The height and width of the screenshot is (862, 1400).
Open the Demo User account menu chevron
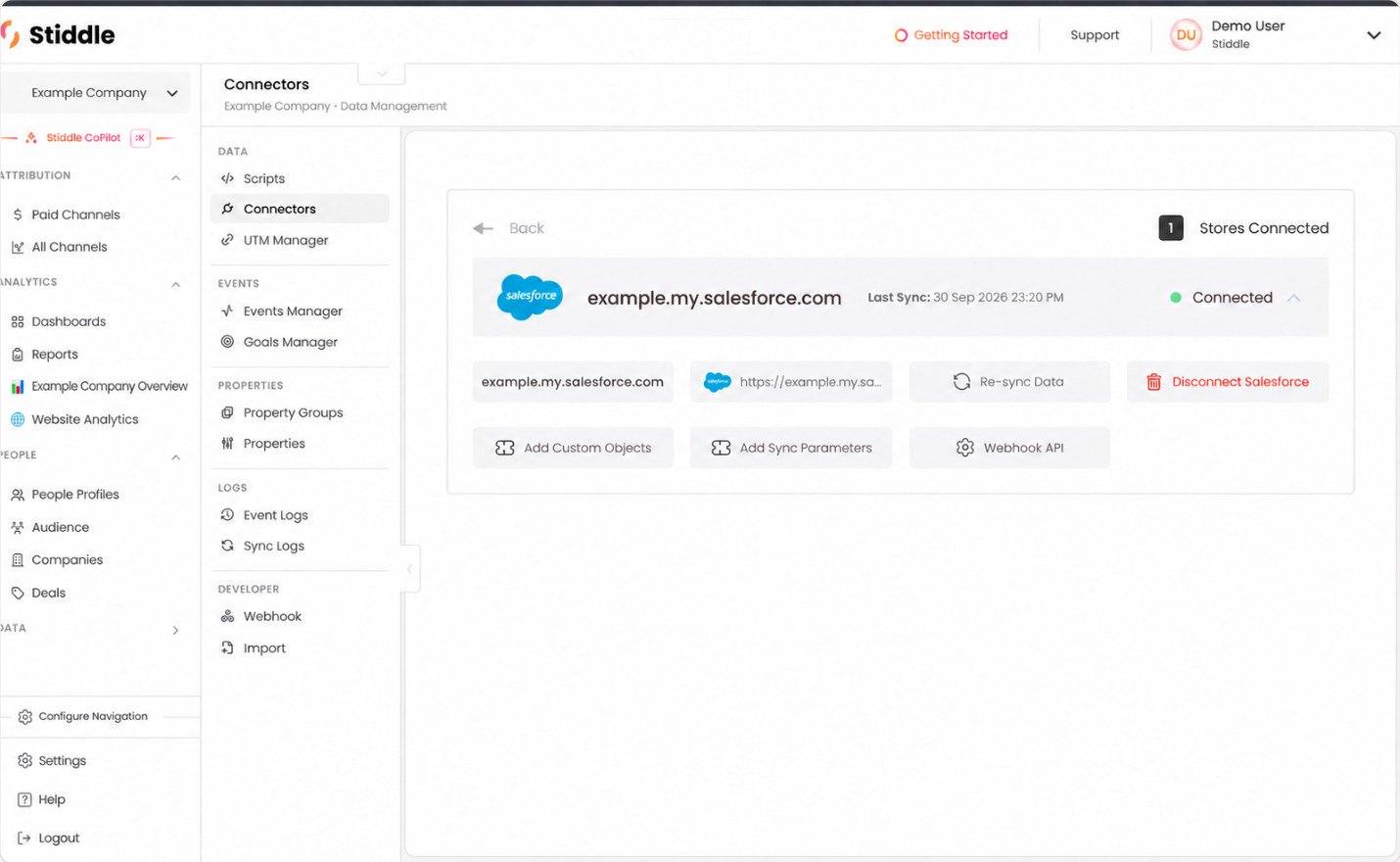[1374, 35]
